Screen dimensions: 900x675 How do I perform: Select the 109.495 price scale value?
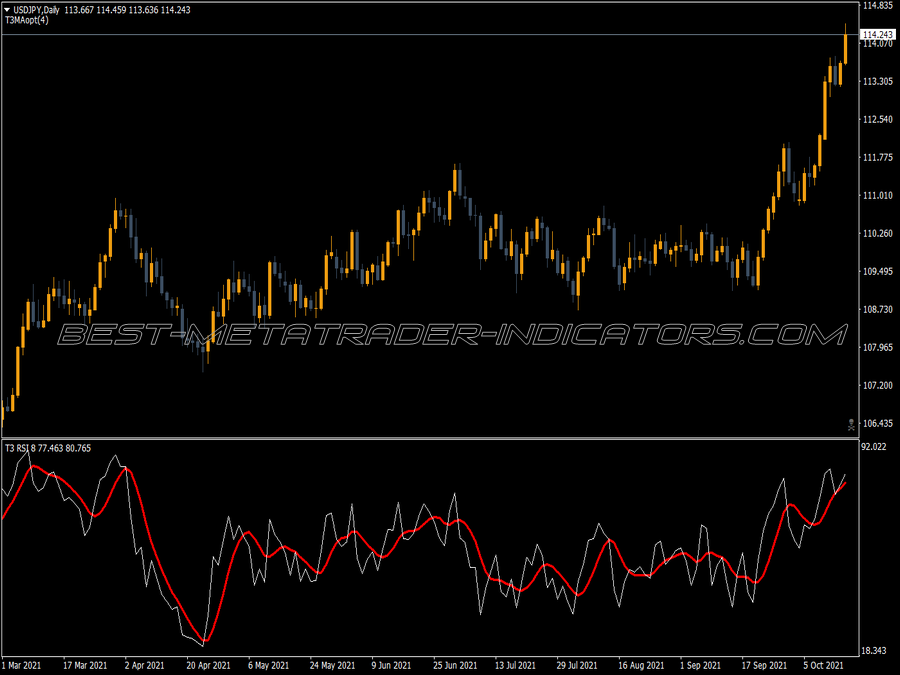[878, 271]
